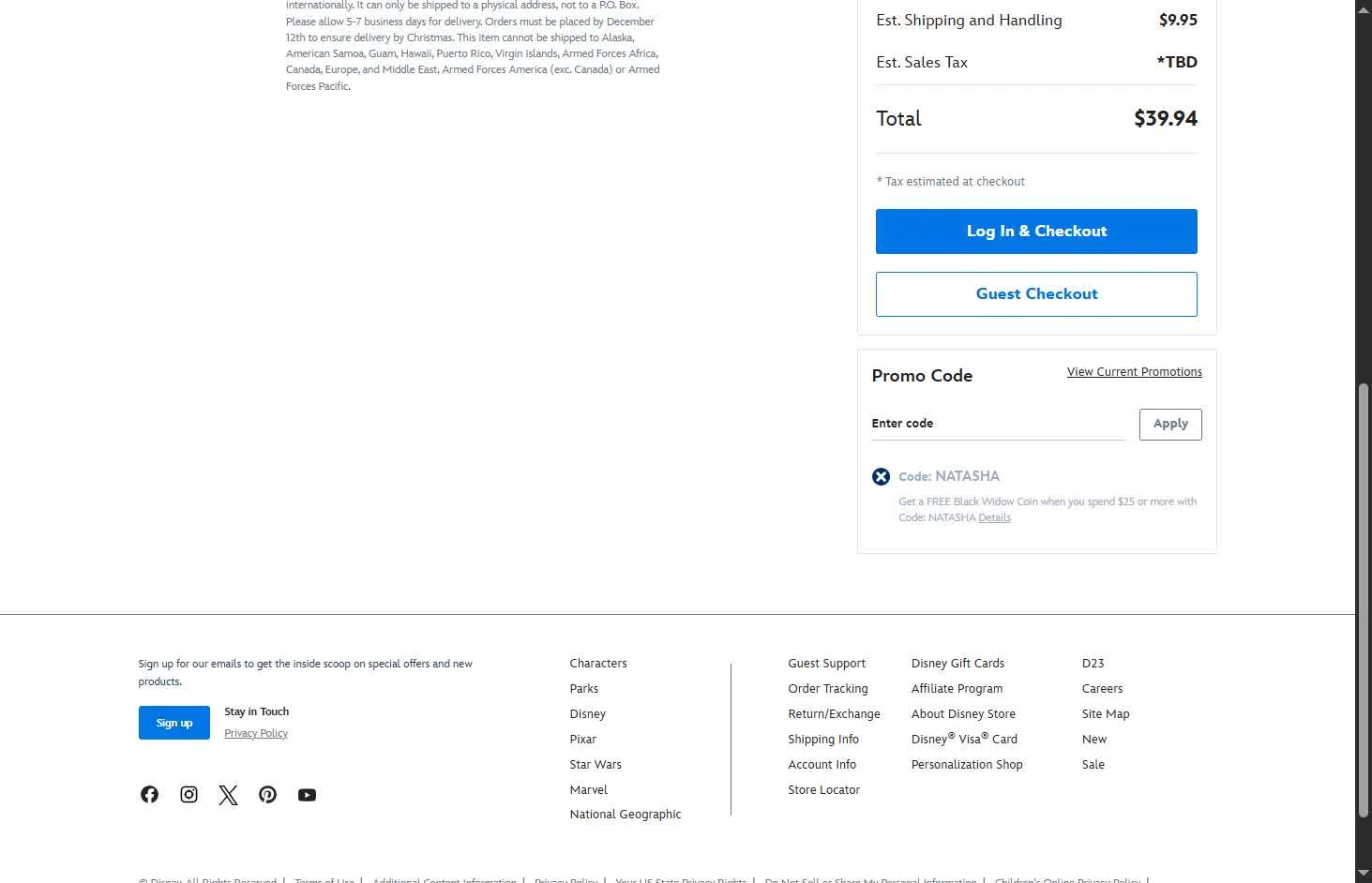This screenshot has height=883, width=1372.
Task: Open the Facebook social icon
Action: coord(149,795)
